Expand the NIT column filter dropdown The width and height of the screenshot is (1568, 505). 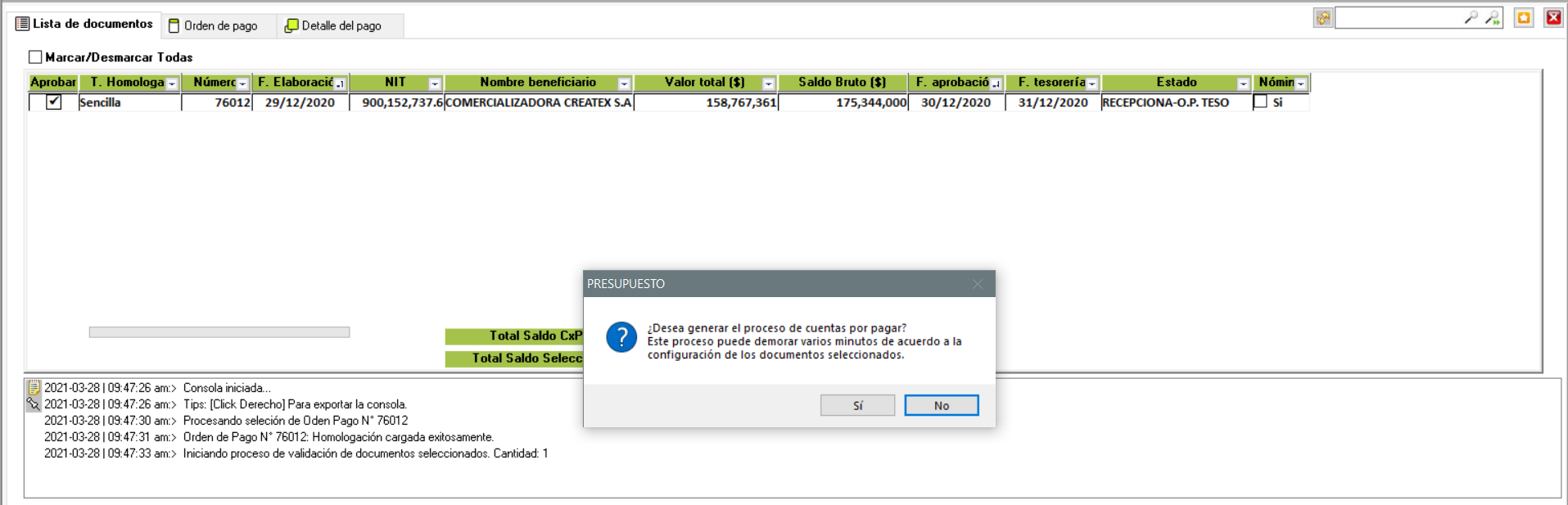(x=435, y=83)
